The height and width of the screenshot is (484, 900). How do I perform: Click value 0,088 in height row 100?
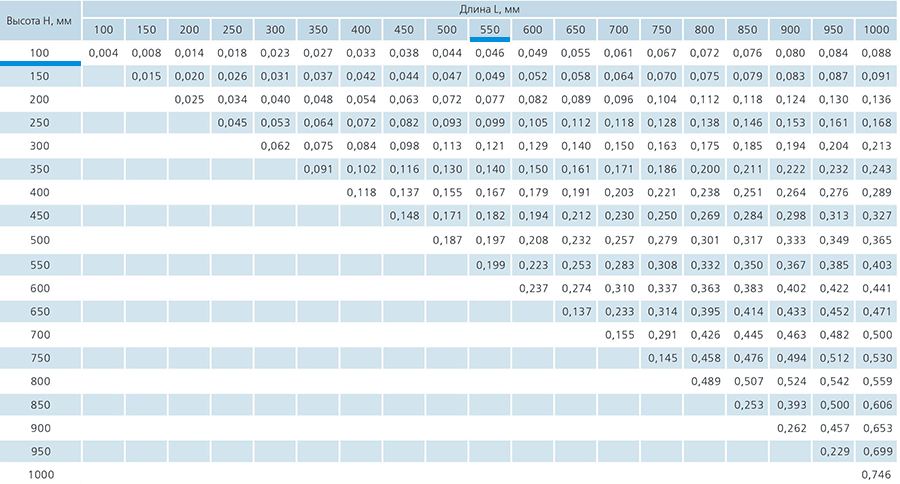pos(876,53)
